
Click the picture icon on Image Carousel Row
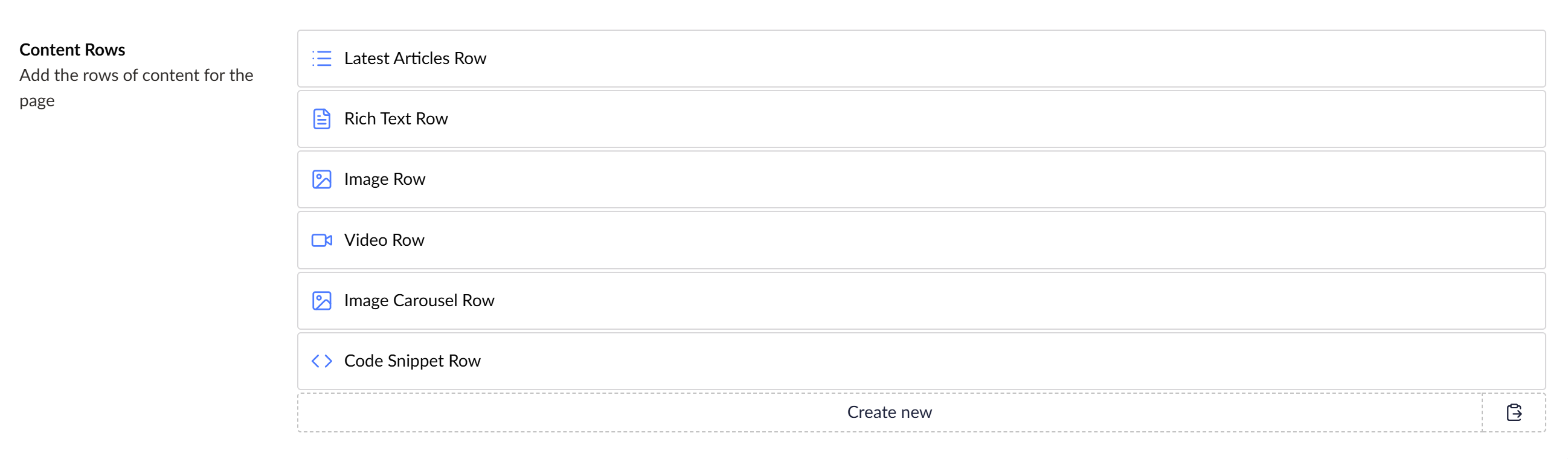point(321,301)
